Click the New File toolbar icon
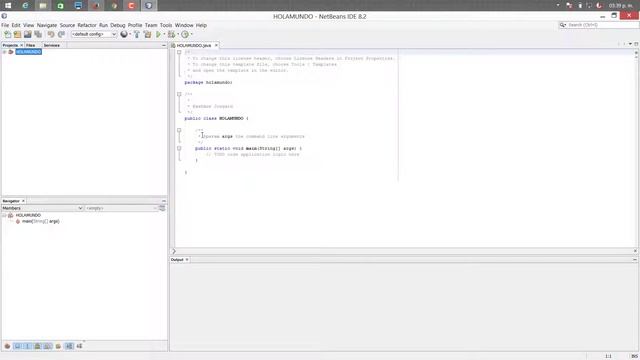640x360 pixels. tap(7, 35)
